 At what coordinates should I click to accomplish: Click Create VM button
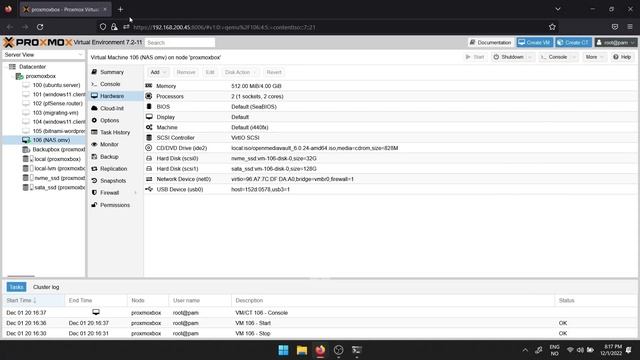(x=535, y=42)
